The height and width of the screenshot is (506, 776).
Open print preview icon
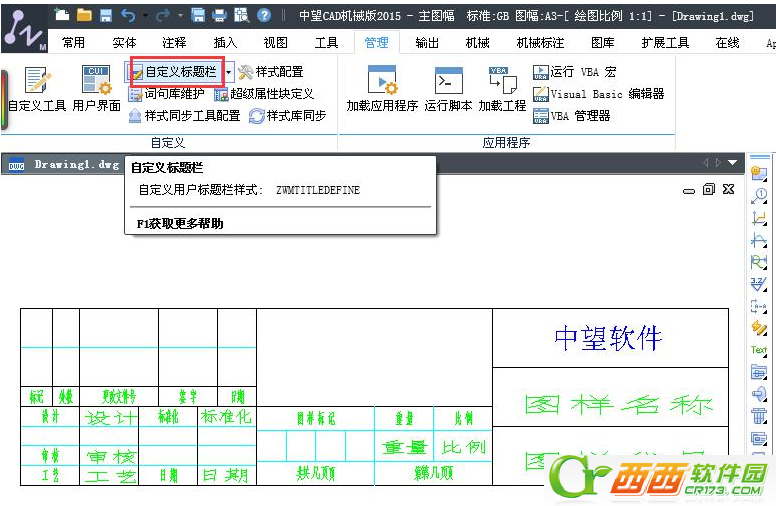tap(241, 15)
